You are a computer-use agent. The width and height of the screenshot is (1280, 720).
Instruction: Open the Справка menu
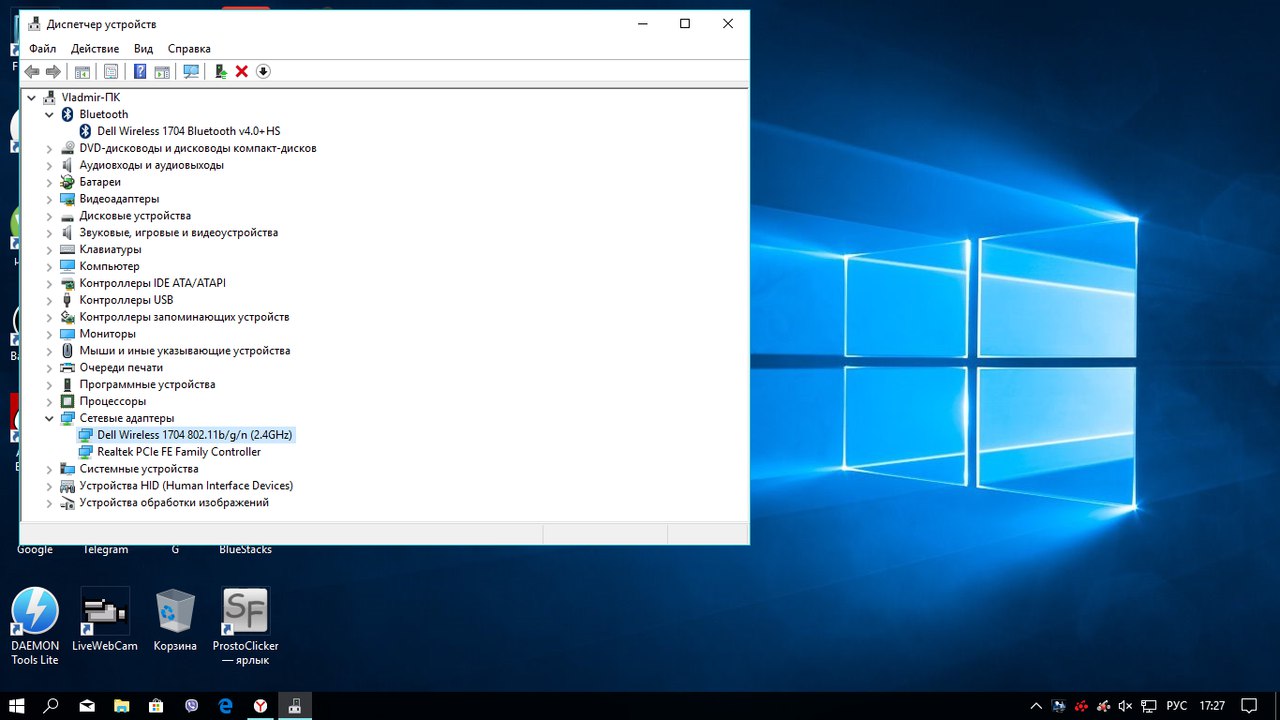point(189,48)
